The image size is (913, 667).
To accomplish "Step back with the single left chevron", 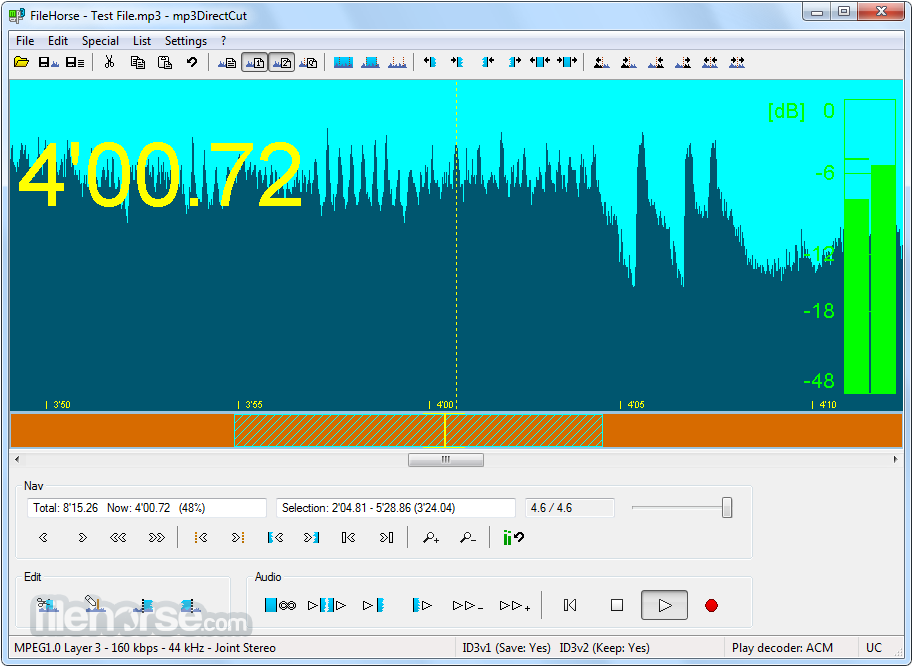I will pos(43,538).
